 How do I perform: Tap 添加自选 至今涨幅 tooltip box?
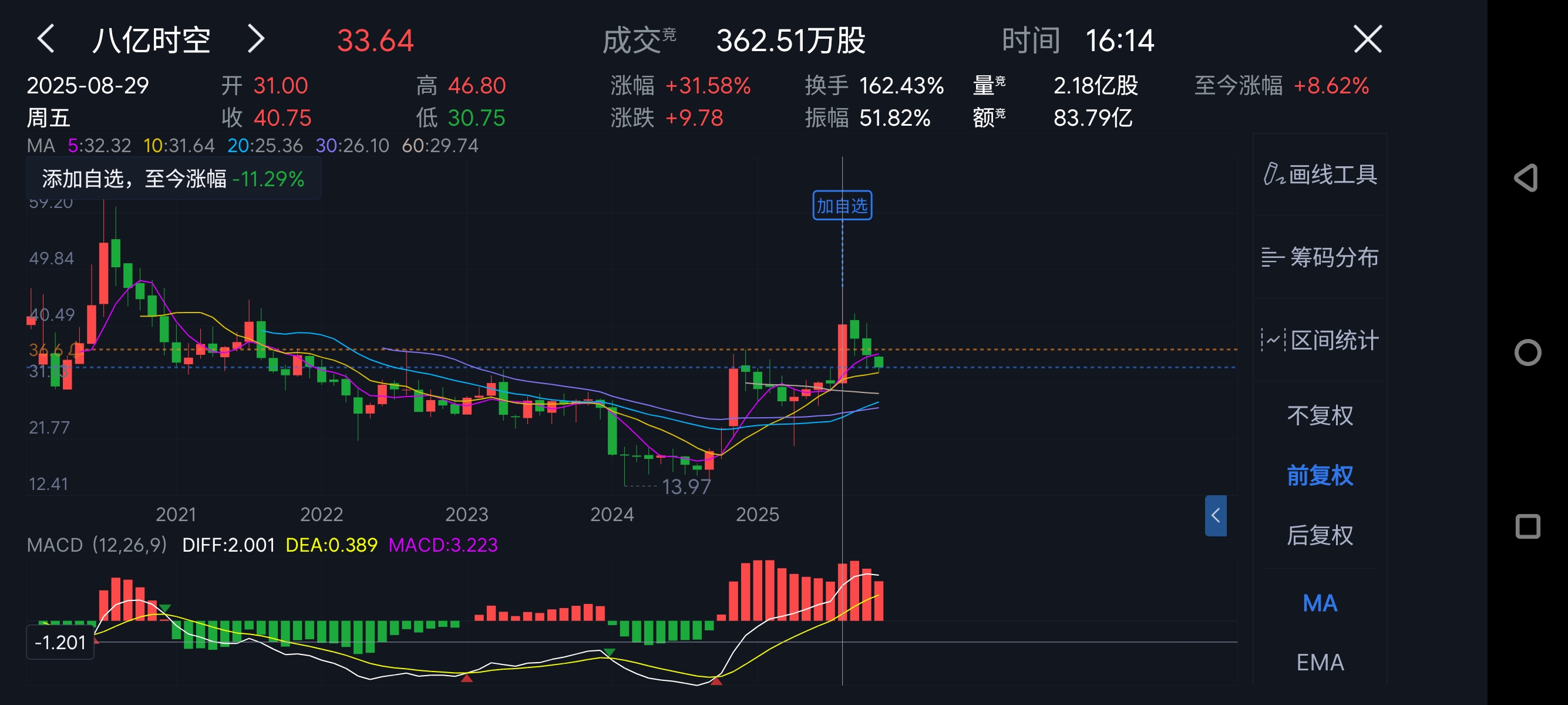tap(173, 179)
